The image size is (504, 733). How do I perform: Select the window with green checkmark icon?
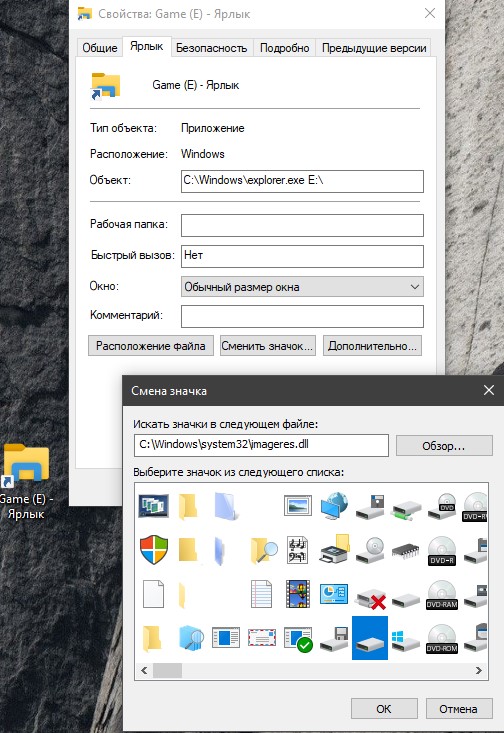pyautogui.click(x=299, y=639)
